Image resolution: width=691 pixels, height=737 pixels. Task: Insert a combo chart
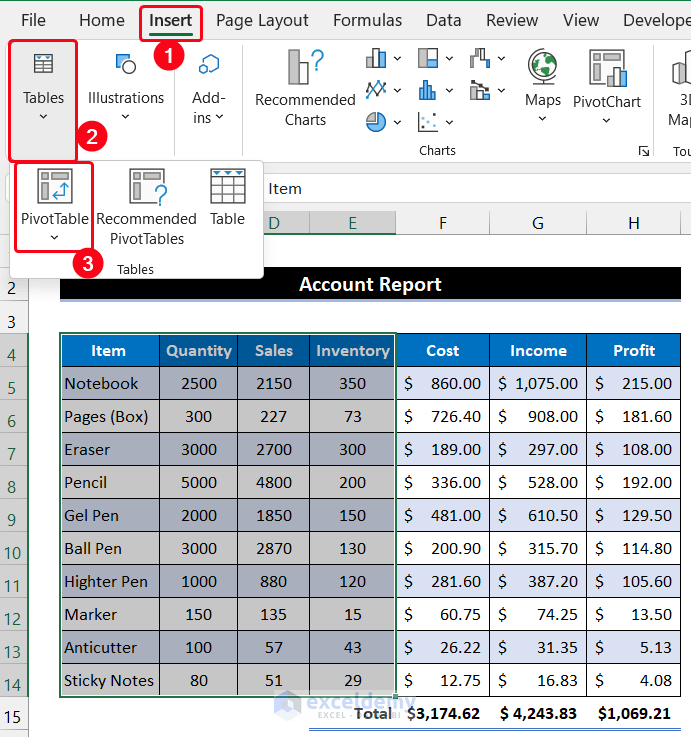(479, 90)
